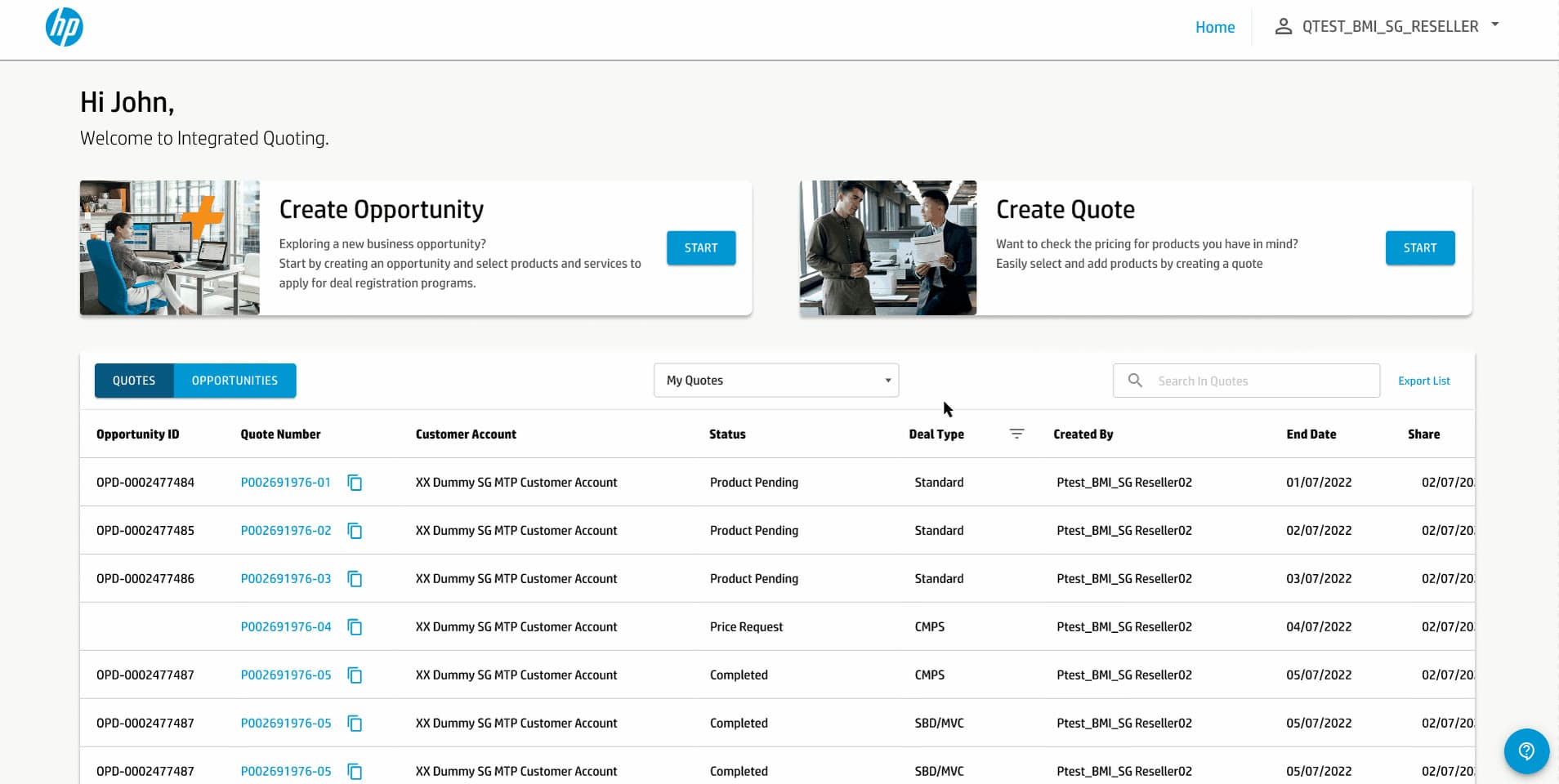
Task: Open quote P002691976-01
Action: pos(285,483)
